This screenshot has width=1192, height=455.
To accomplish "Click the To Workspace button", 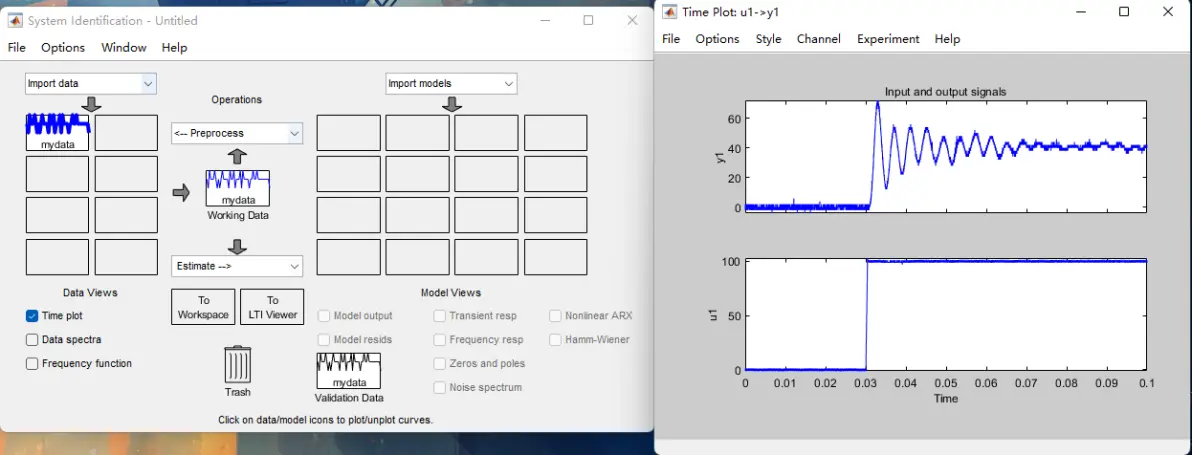I will (x=203, y=307).
